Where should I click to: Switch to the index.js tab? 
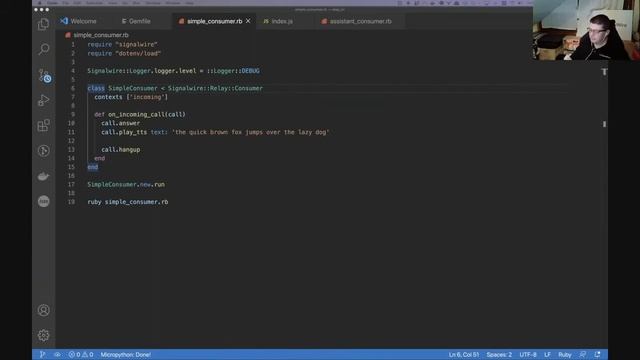pyautogui.click(x=282, y=21)
